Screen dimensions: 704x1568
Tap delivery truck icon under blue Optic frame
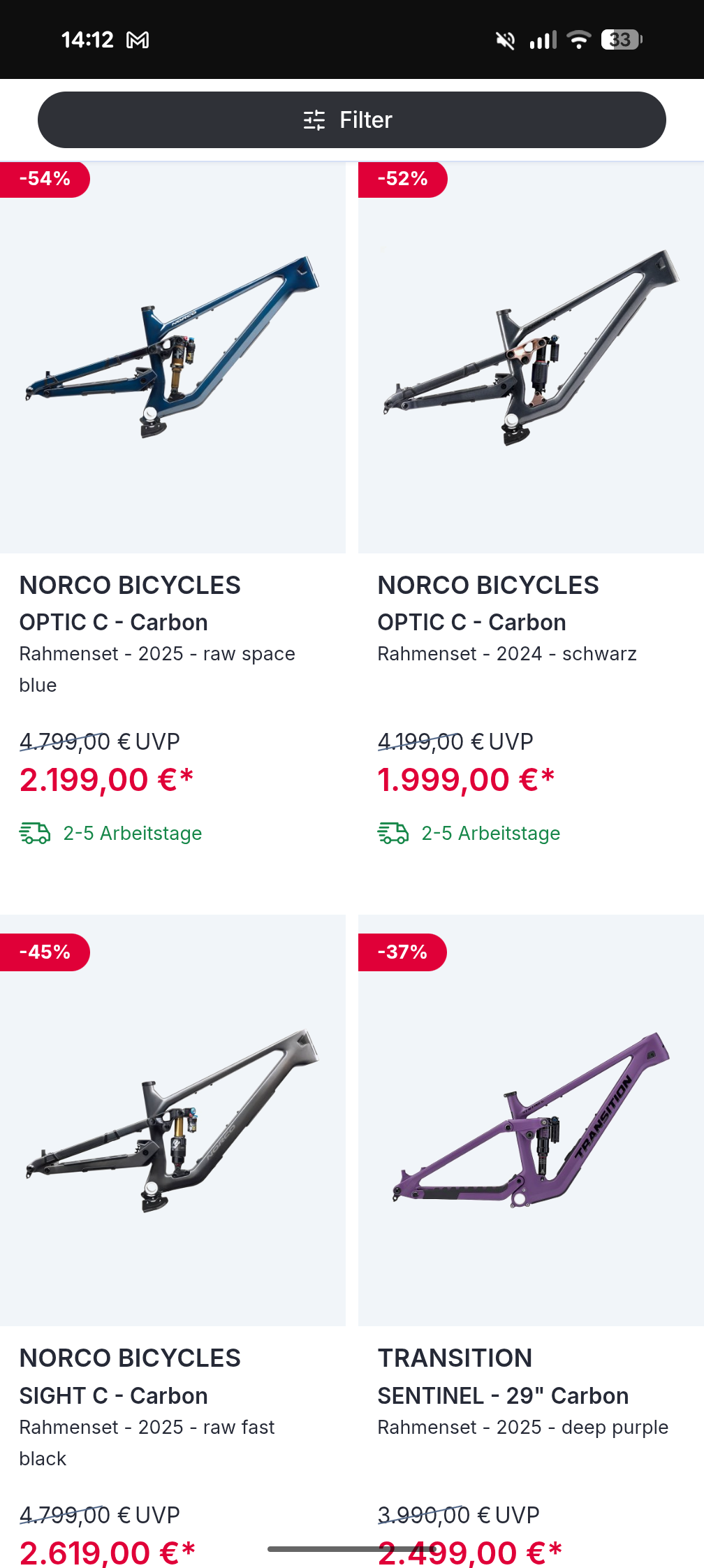35,833
